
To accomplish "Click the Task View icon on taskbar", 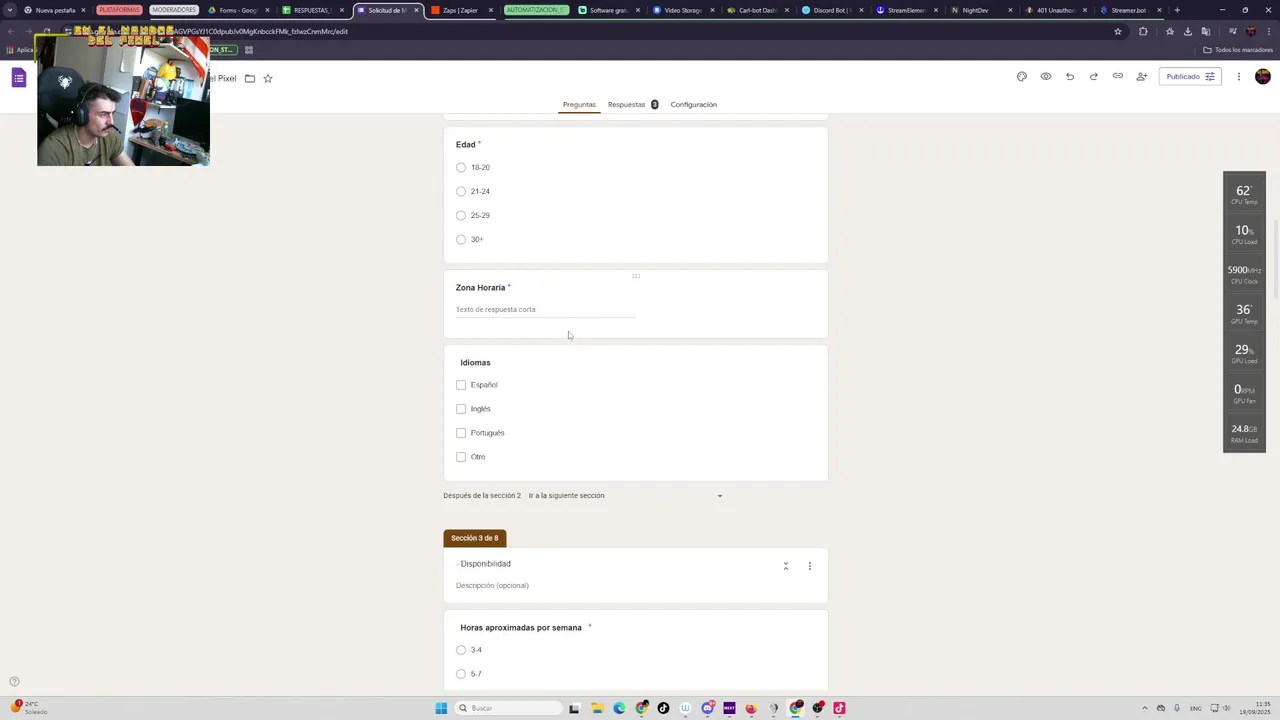I will (574, 708).
